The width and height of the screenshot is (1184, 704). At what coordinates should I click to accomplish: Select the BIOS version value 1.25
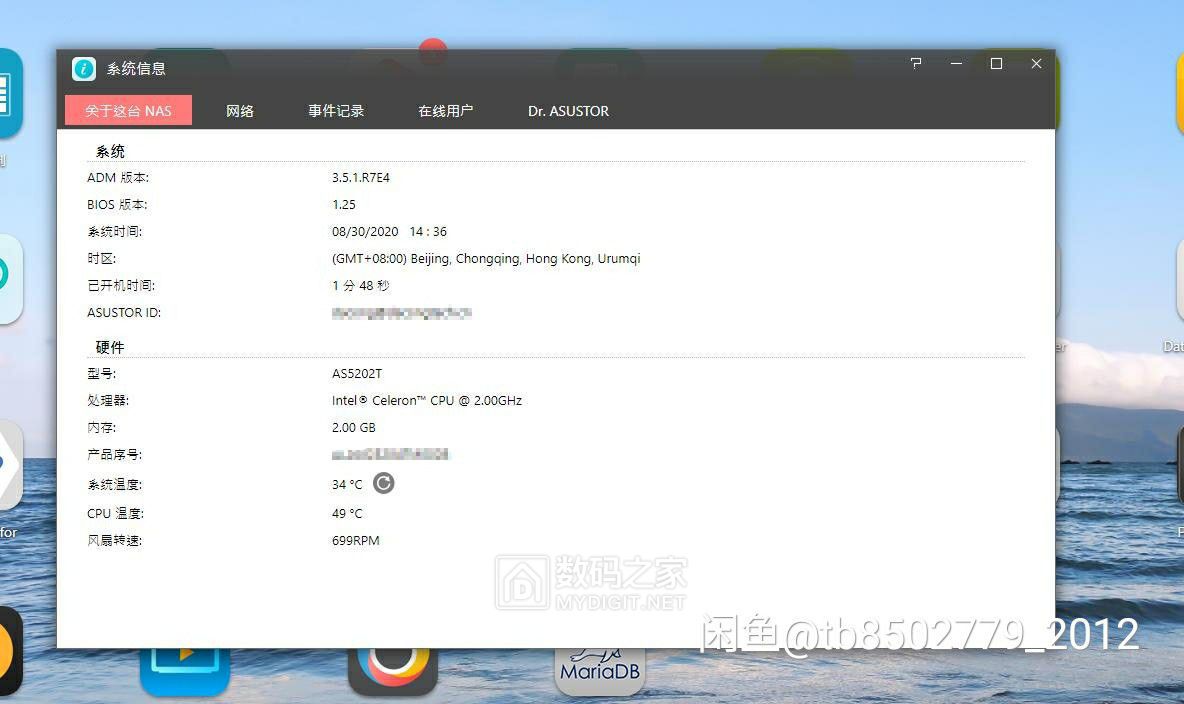(x=344, y=205)
